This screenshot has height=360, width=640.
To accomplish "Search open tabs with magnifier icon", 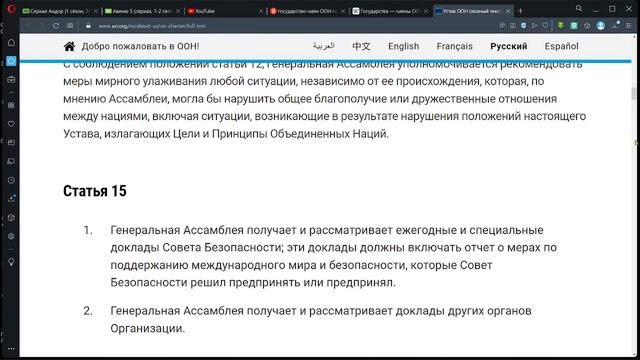I will [x=579, y=8].
